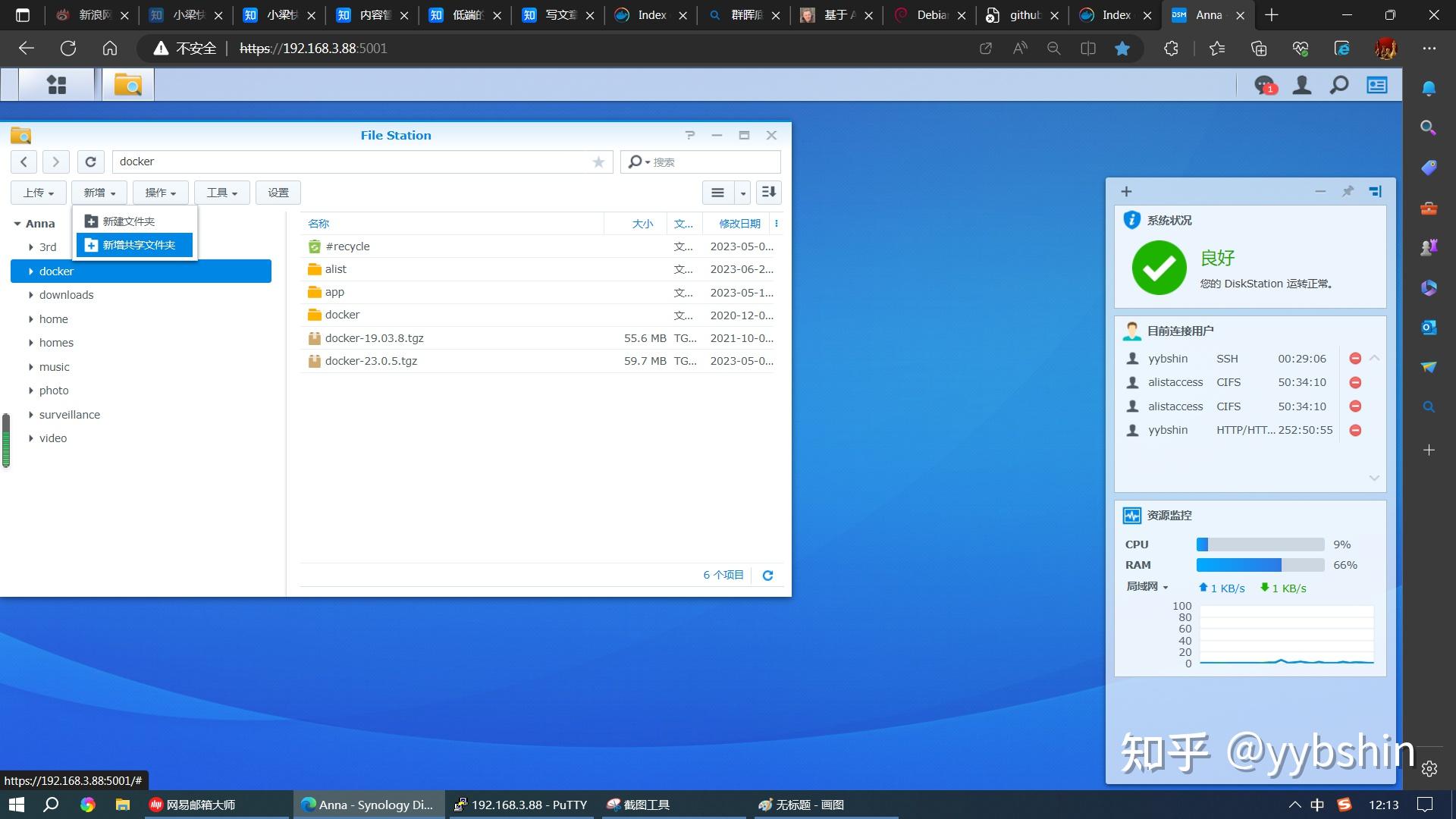Disconnect the yybshin SSH session
Viewport: 1456px width, 819px height.
(x=1355, y=358)
